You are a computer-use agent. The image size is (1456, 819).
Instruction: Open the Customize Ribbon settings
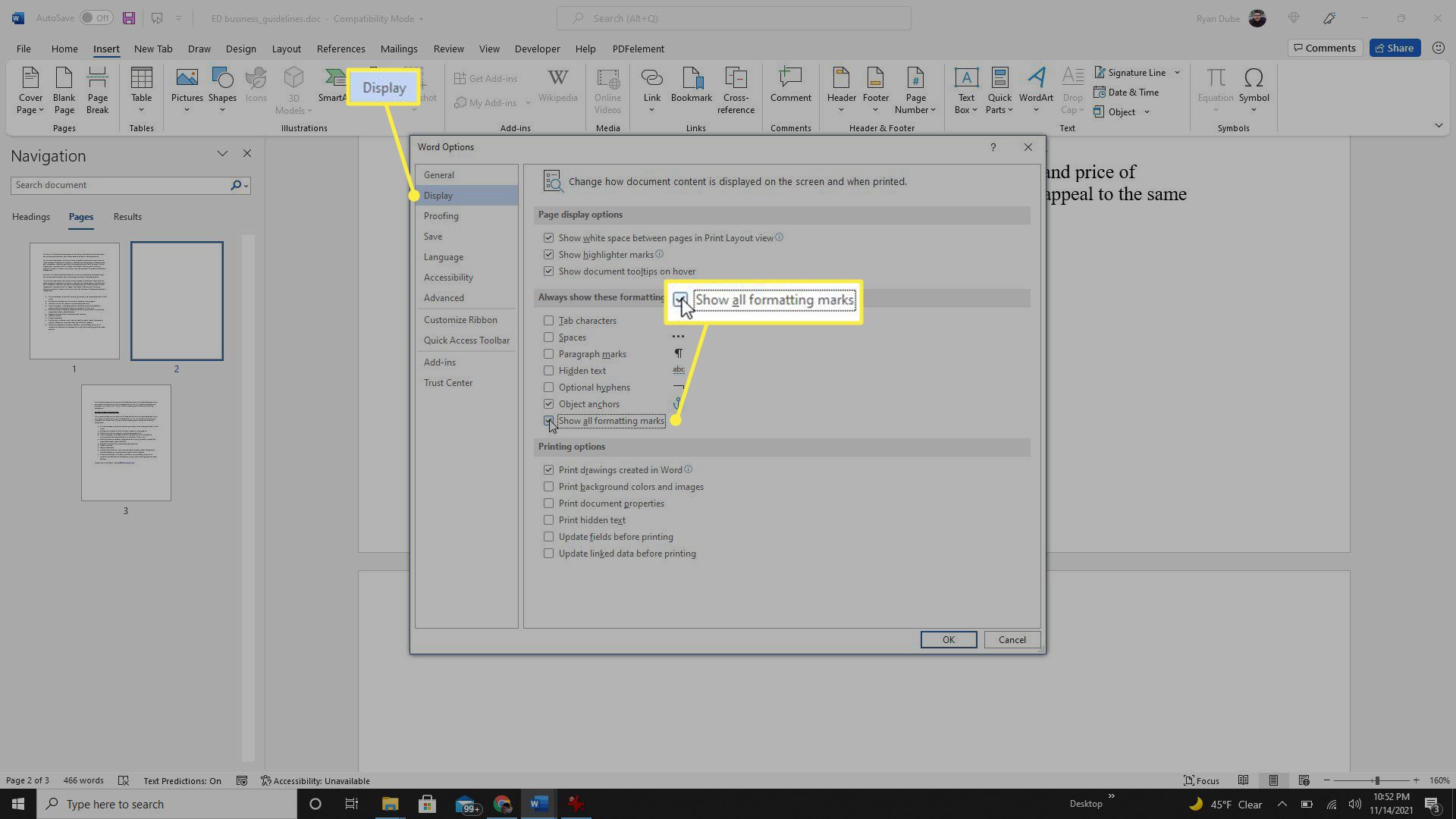pos(460,319)
